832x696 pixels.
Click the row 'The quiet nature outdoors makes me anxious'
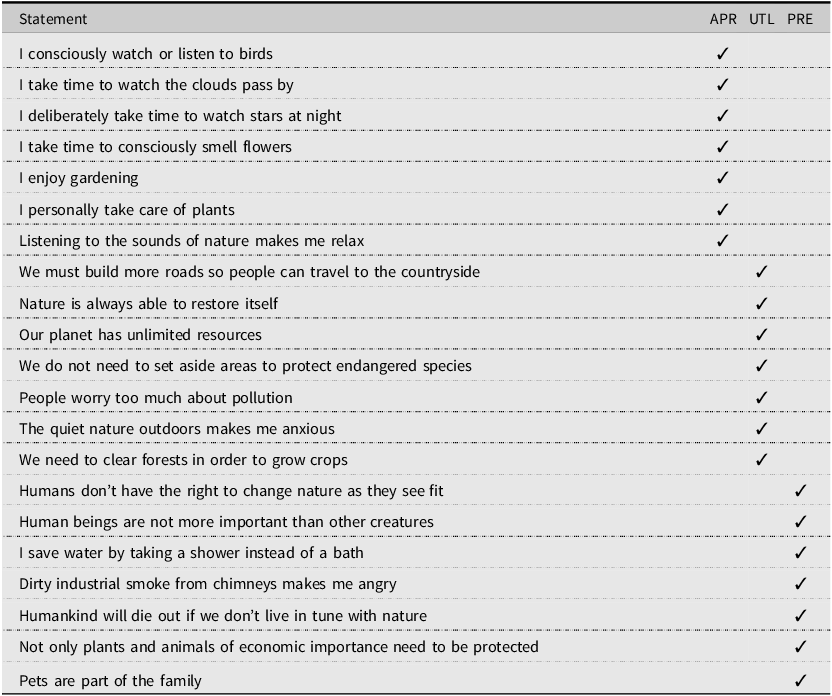click(x=416, y=429)
